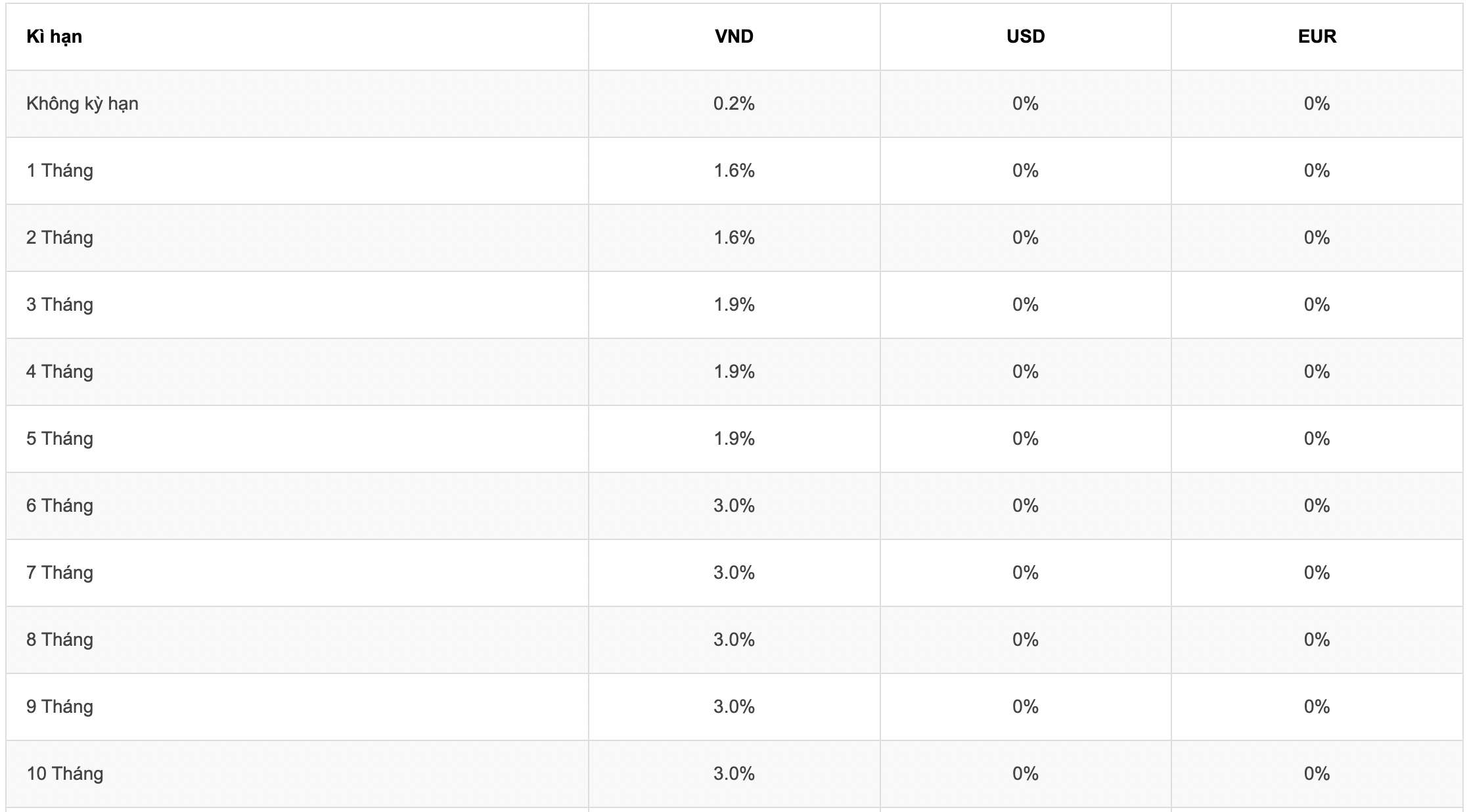Click the Không kỳ hạn row label
This screenshot has width=1469, height=812.
pos(82,104)
